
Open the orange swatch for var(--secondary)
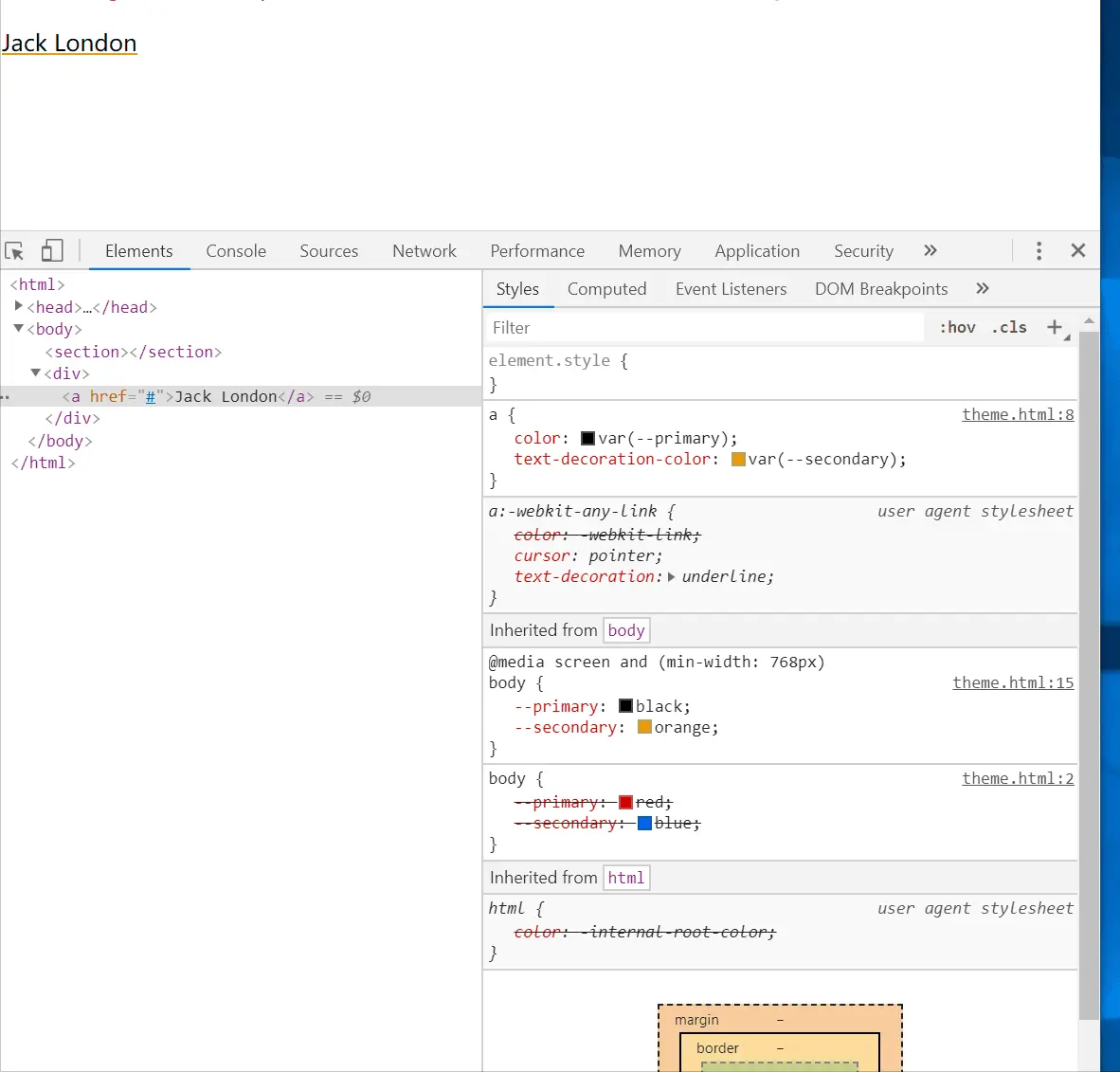(738, 459)
